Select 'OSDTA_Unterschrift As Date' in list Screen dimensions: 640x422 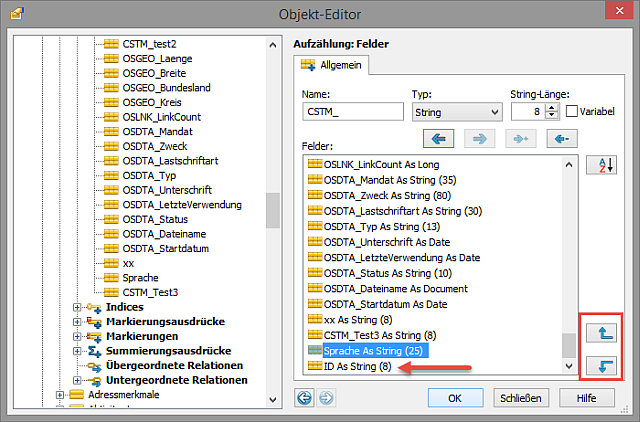click(387, 242)
